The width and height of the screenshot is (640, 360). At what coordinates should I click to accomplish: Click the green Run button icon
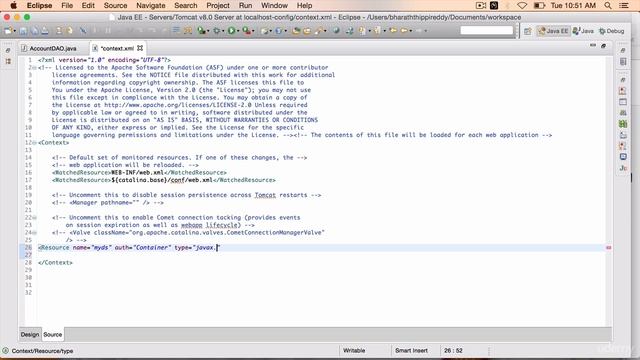(231, 31)
